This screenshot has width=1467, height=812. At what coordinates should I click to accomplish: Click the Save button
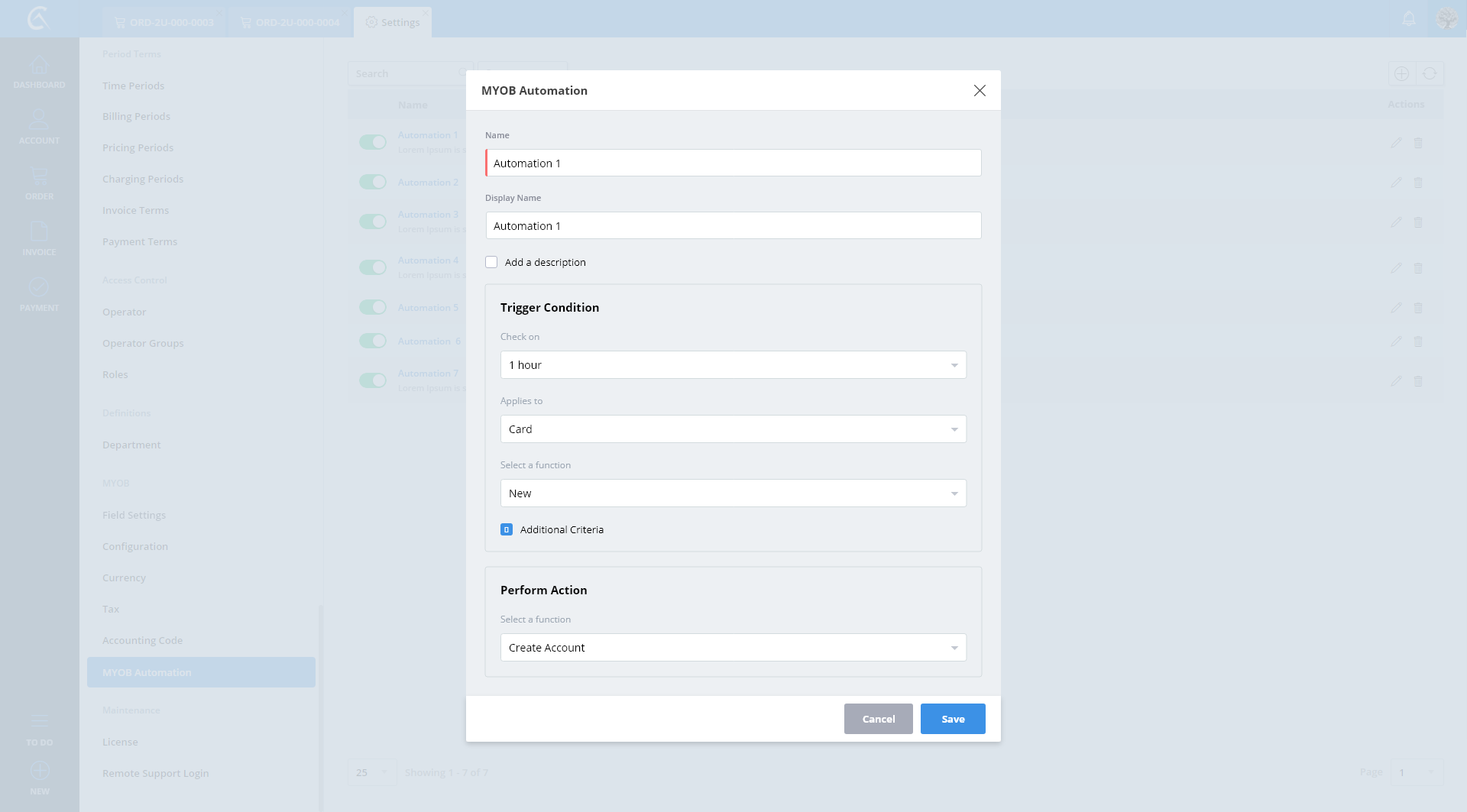point(953,719)
